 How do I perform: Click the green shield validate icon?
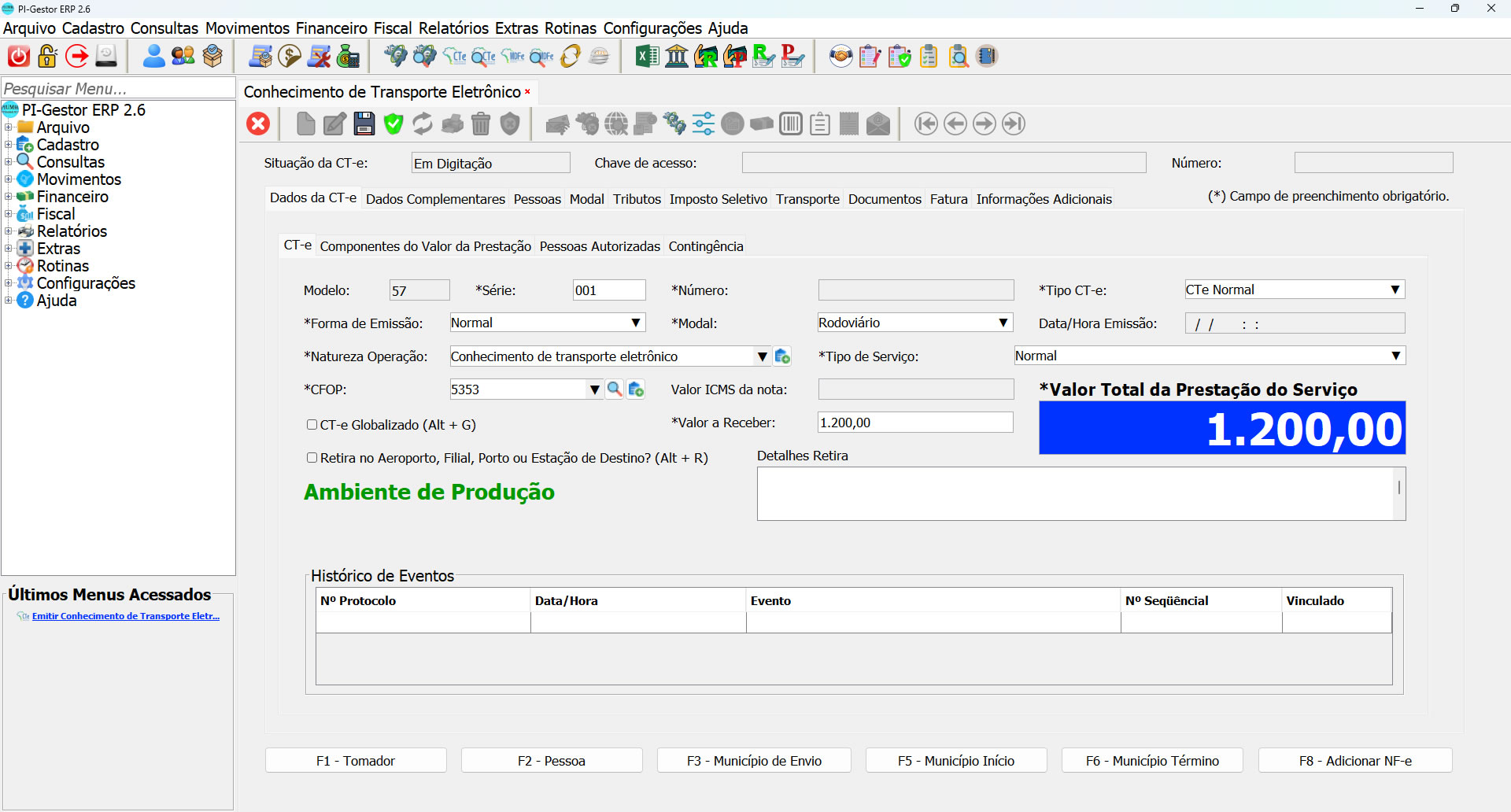(393, 124)
